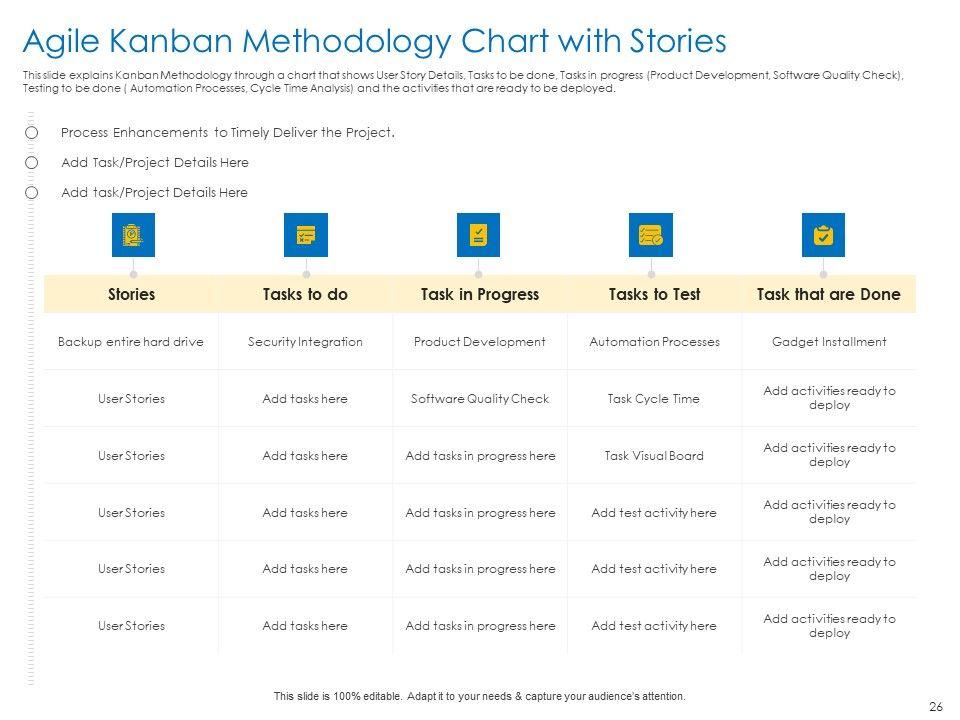Click the Software Quality Check cell

[480, 399]
